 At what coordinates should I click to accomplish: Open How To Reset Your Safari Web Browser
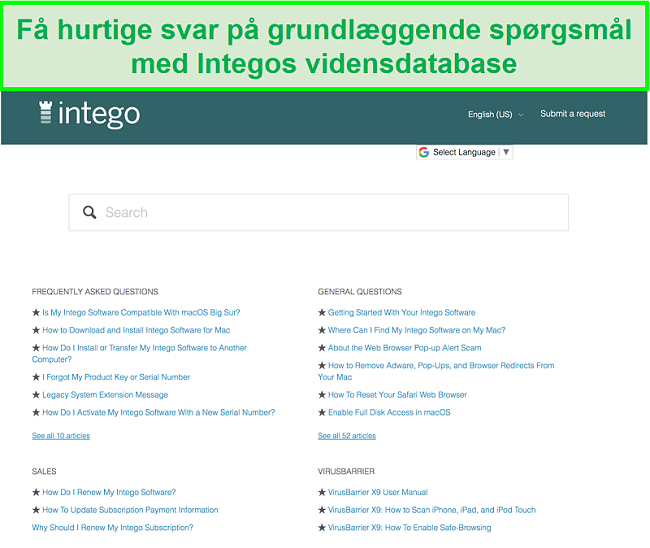[397, 395]
